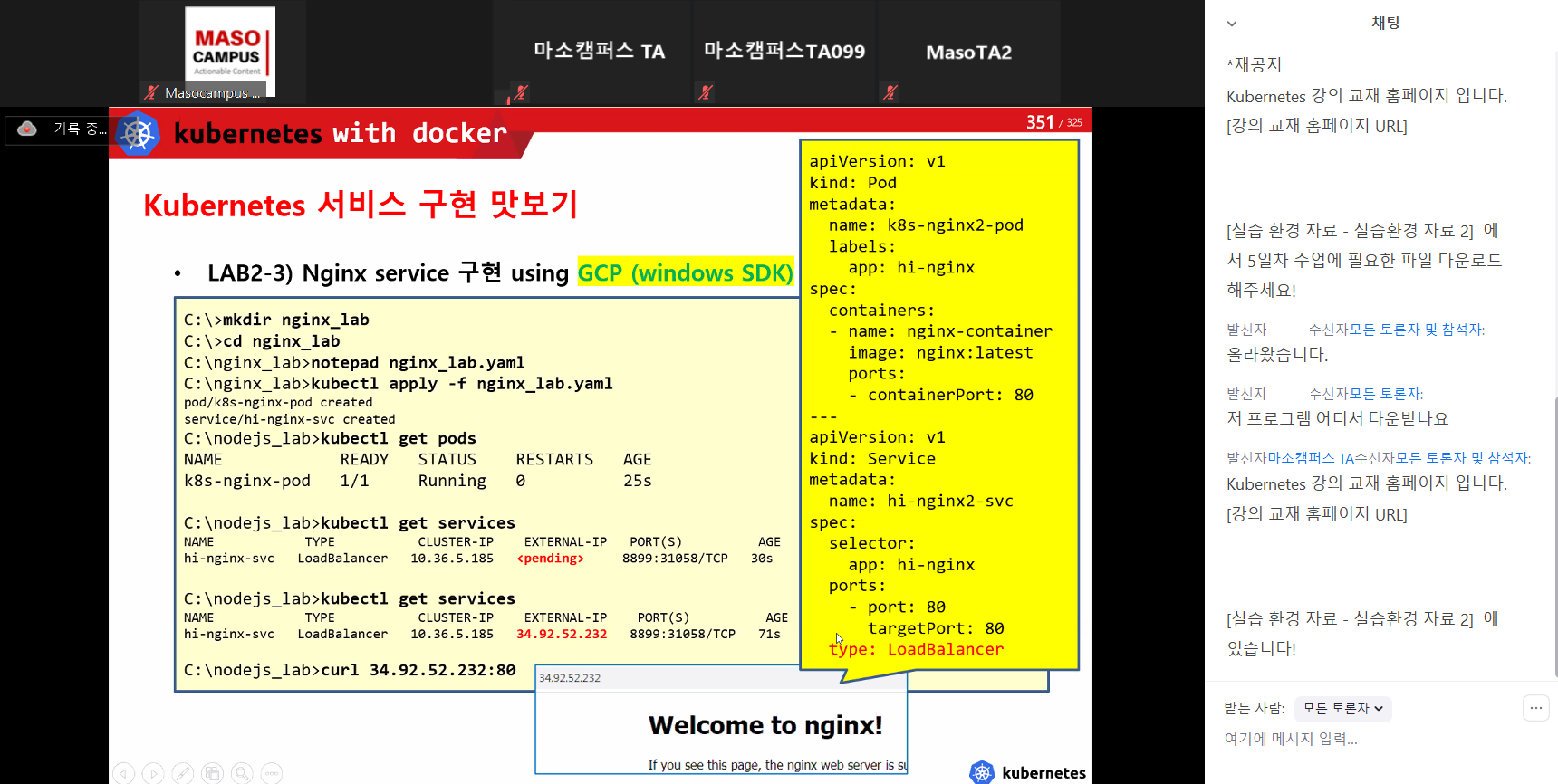Image resolution: width=1558 pixels, height=784 pixels.
Task: Select the MasoTA2 participant tile
Action: (x=968, y=53)
